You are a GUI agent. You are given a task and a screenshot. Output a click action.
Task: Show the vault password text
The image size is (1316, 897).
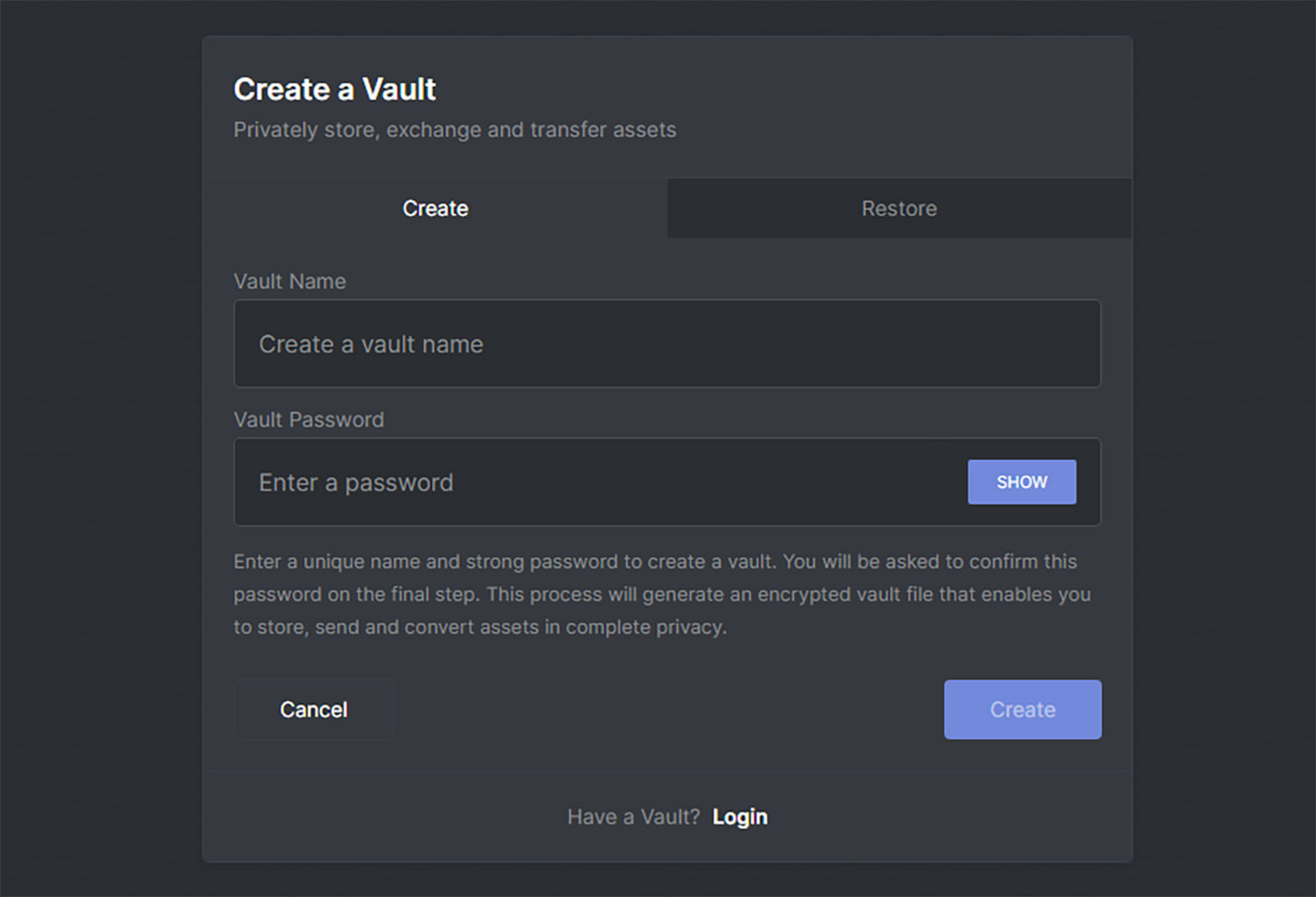(x=1021, y=482)
